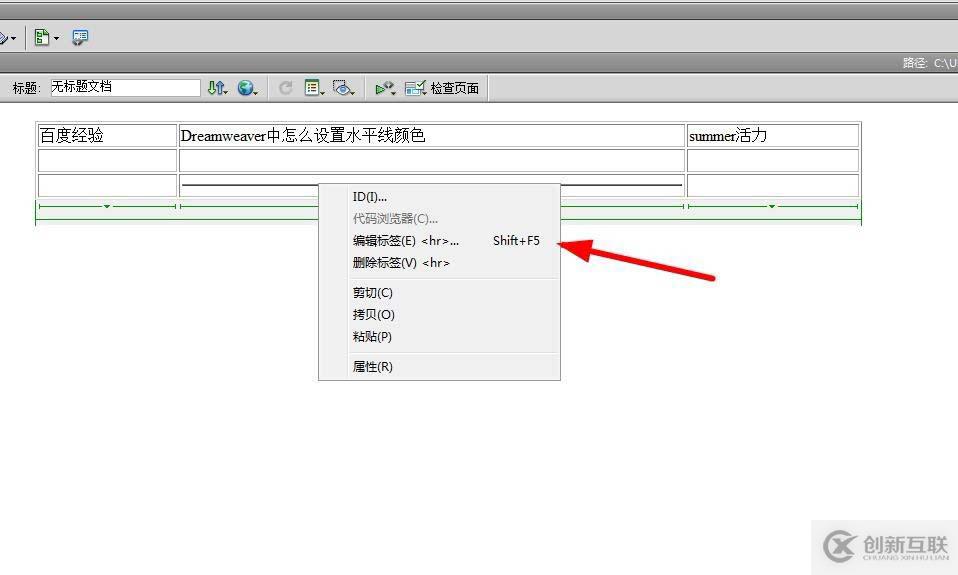Click the 路径: path label at top right

(x=915, y=62)
